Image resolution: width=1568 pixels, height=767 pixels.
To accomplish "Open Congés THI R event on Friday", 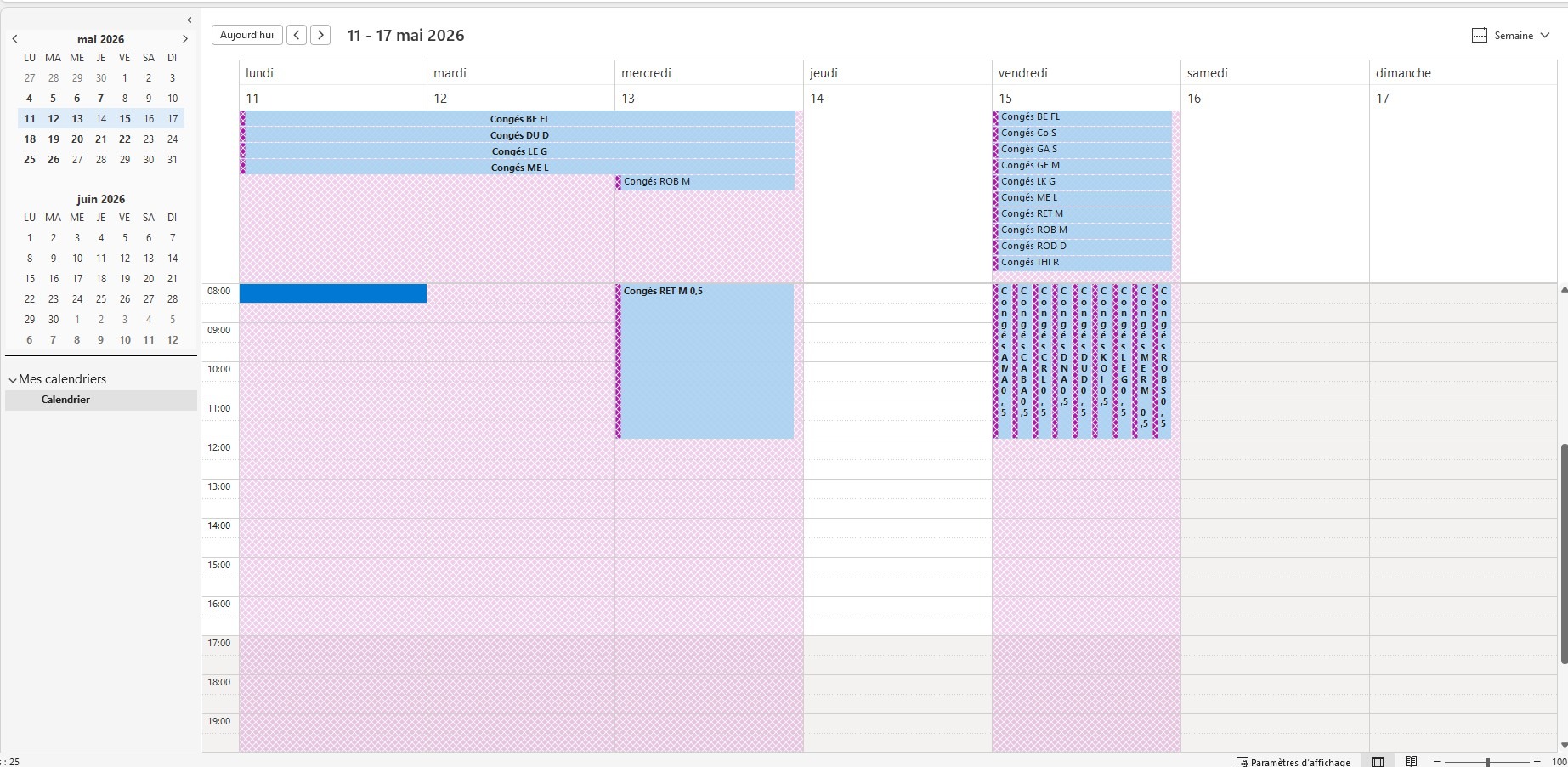I will tap(1084, 263).
